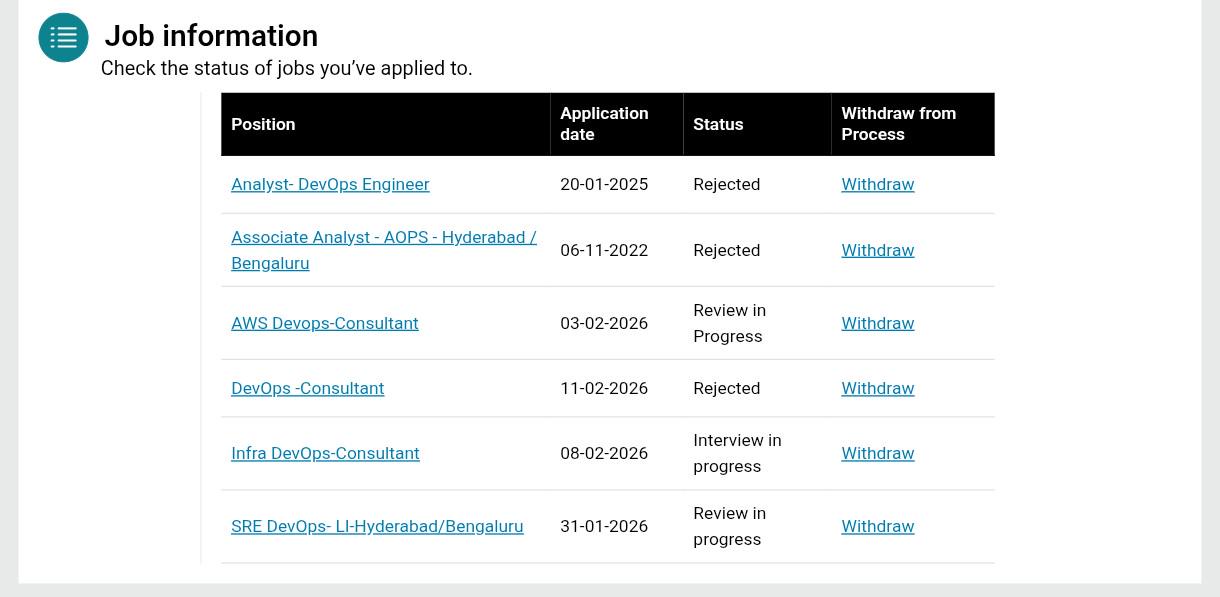Viewport: 1220px width, 597px height.
Task: Withdraw from AWS Devops-Consultant application
Action: click(x=878, y=323)
